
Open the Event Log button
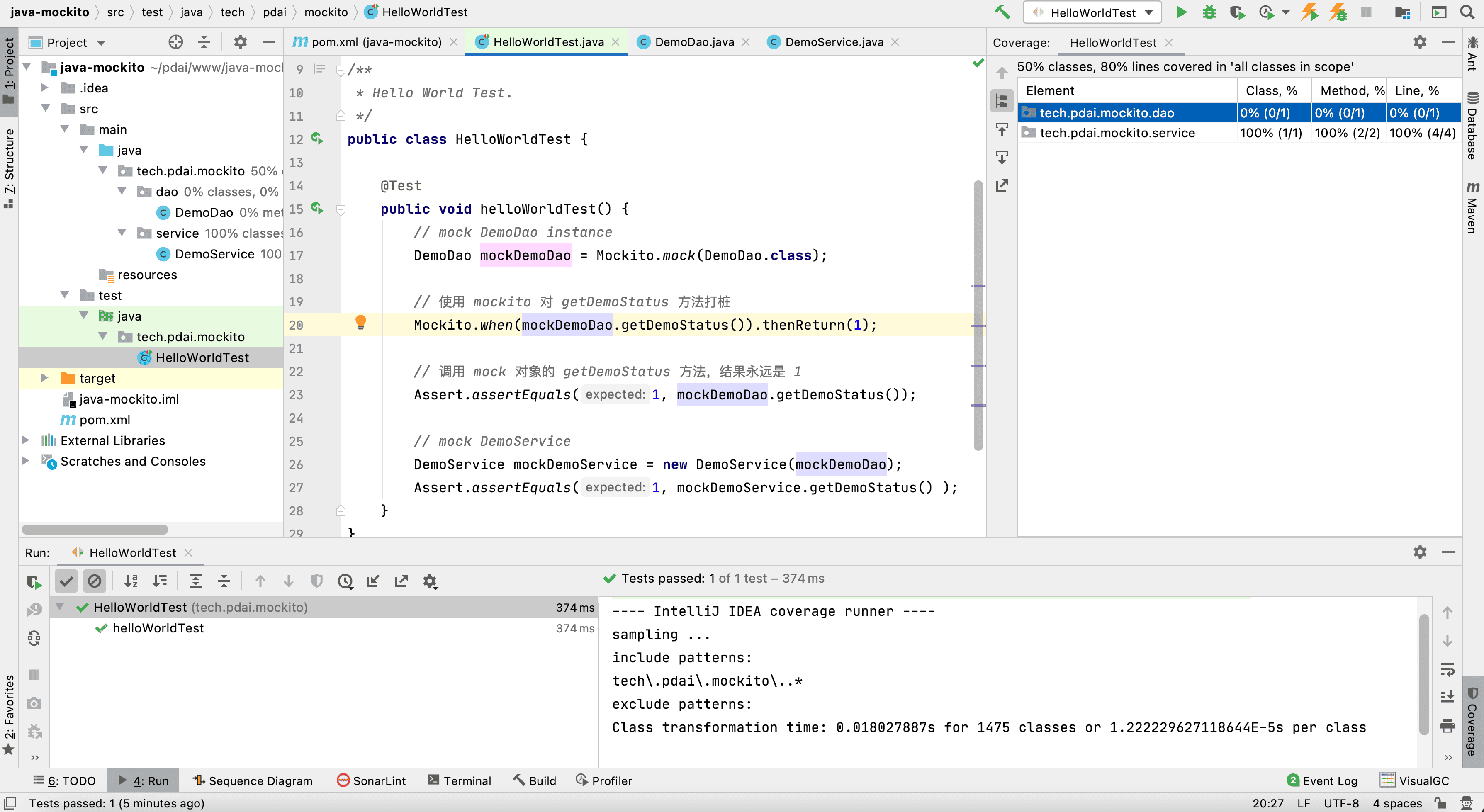point(1321,780)
